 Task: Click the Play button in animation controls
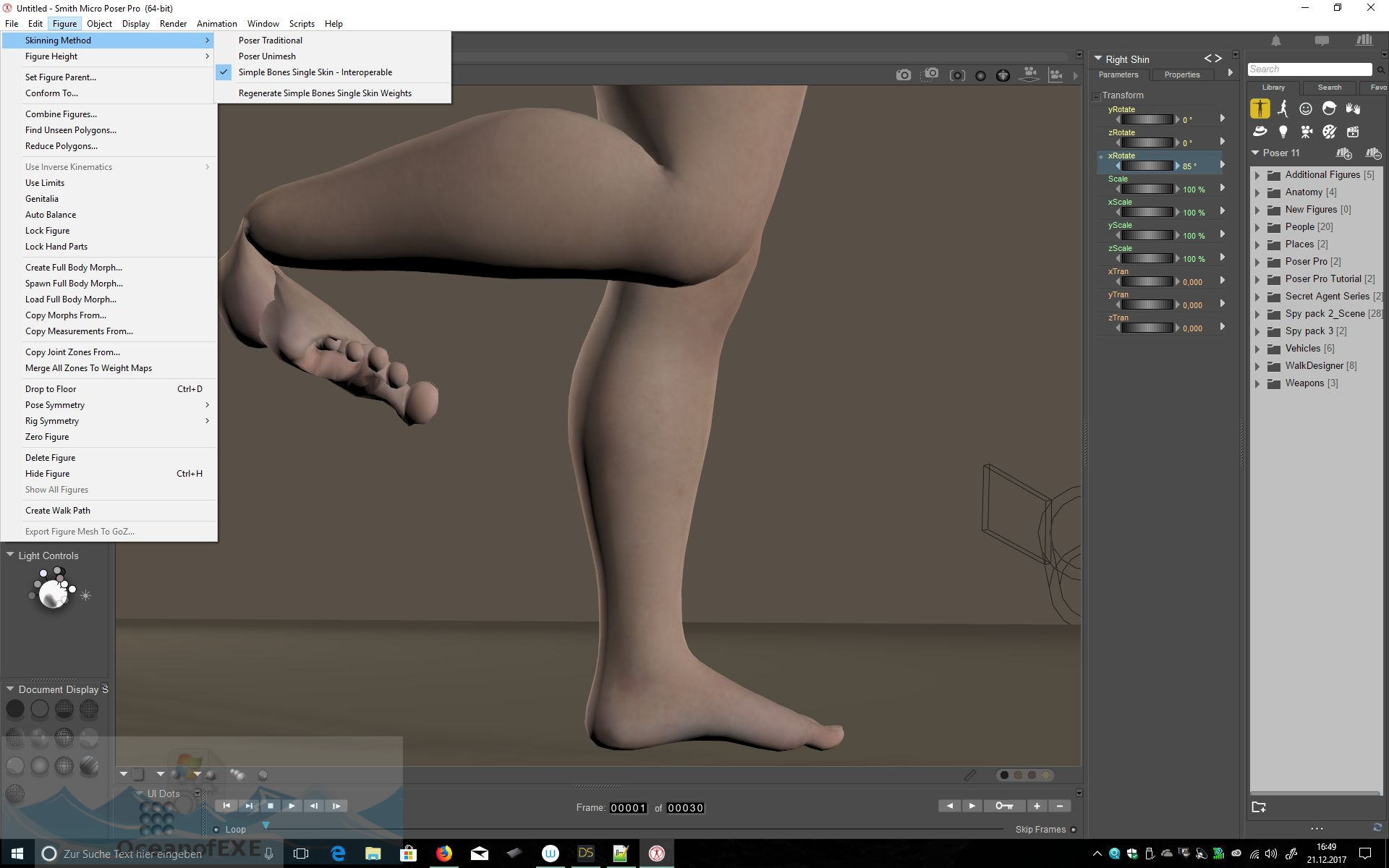pyautogui.click(x=292, y=806)
